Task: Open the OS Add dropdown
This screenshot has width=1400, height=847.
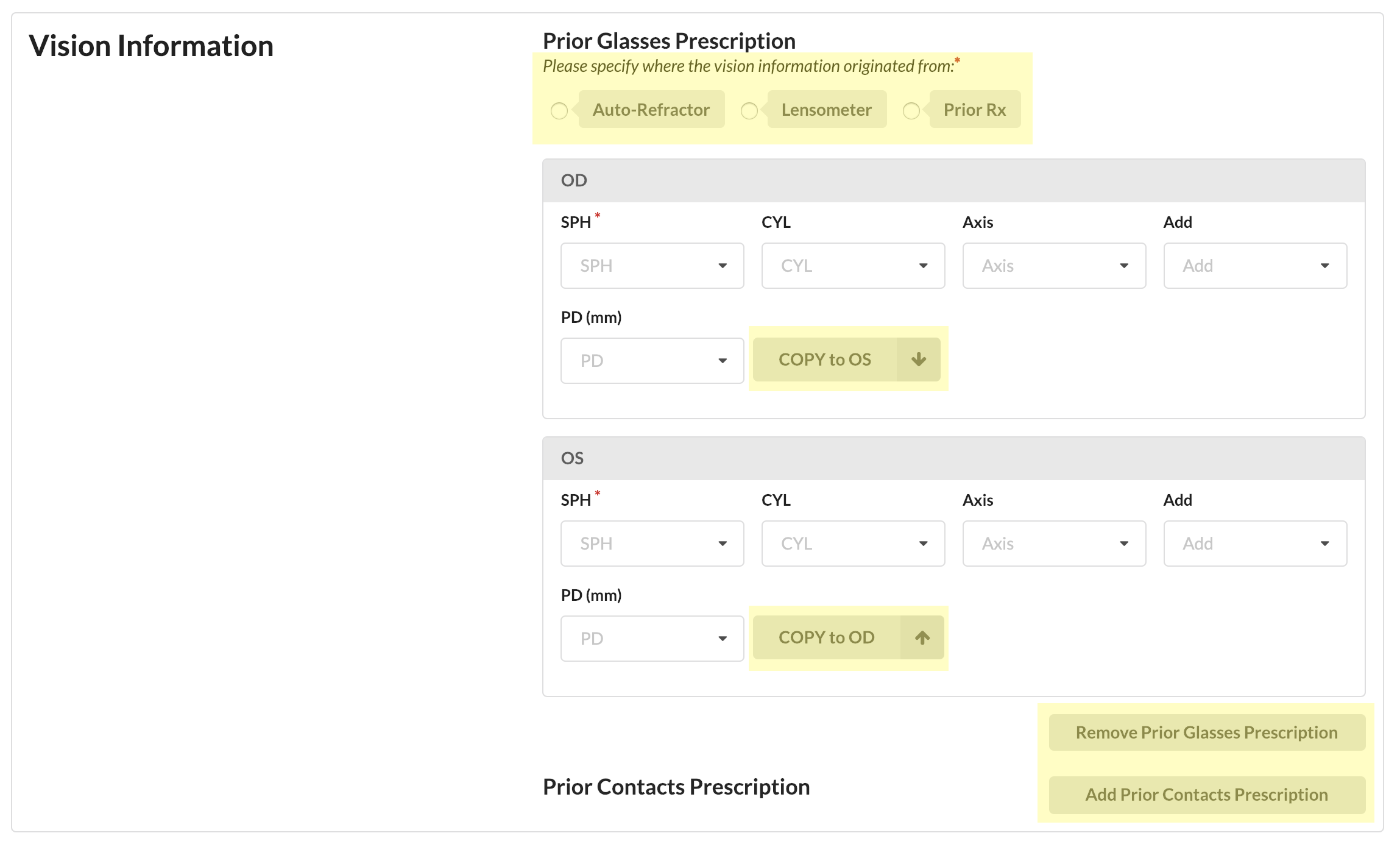Action: (1255, 544)
